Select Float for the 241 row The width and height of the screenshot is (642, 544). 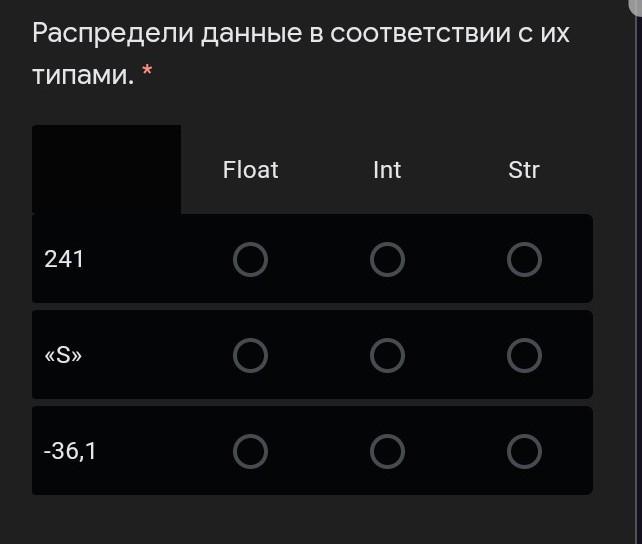coord(250,260)
